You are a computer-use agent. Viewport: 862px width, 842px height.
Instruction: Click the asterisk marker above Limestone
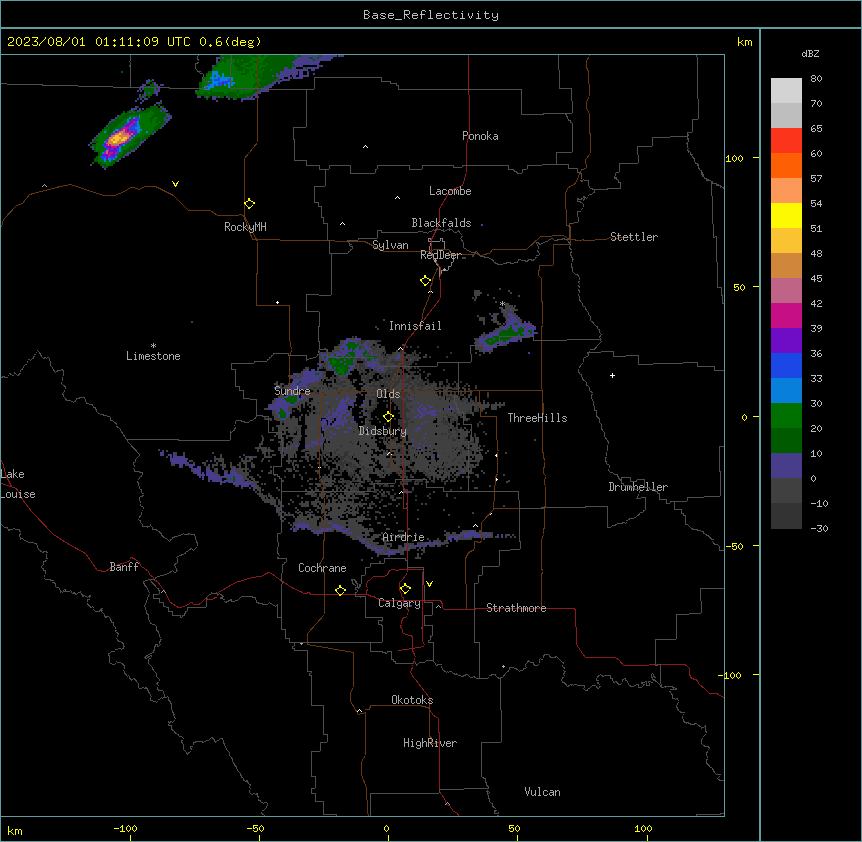(x=153, y=345)
